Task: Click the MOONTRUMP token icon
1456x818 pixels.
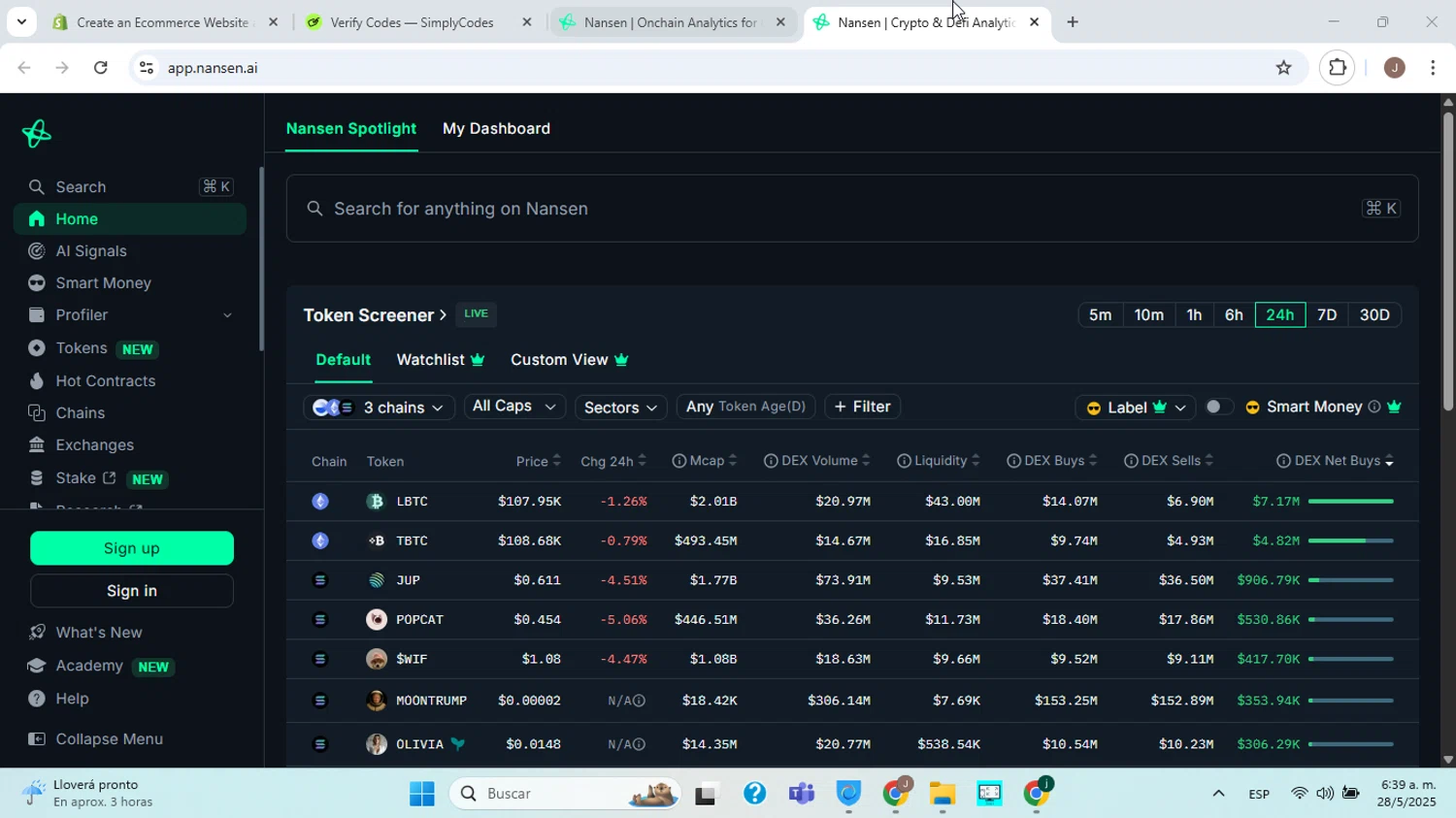Action: 376,701
